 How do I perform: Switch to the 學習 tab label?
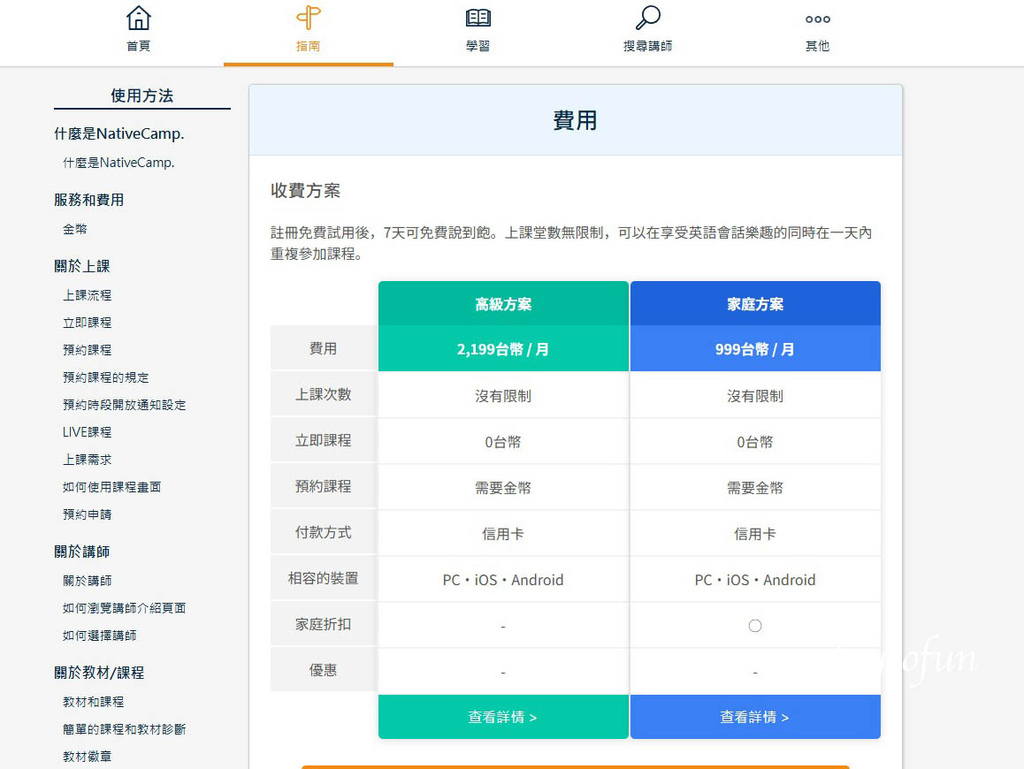pyautogui.click(x=478, y=46)
